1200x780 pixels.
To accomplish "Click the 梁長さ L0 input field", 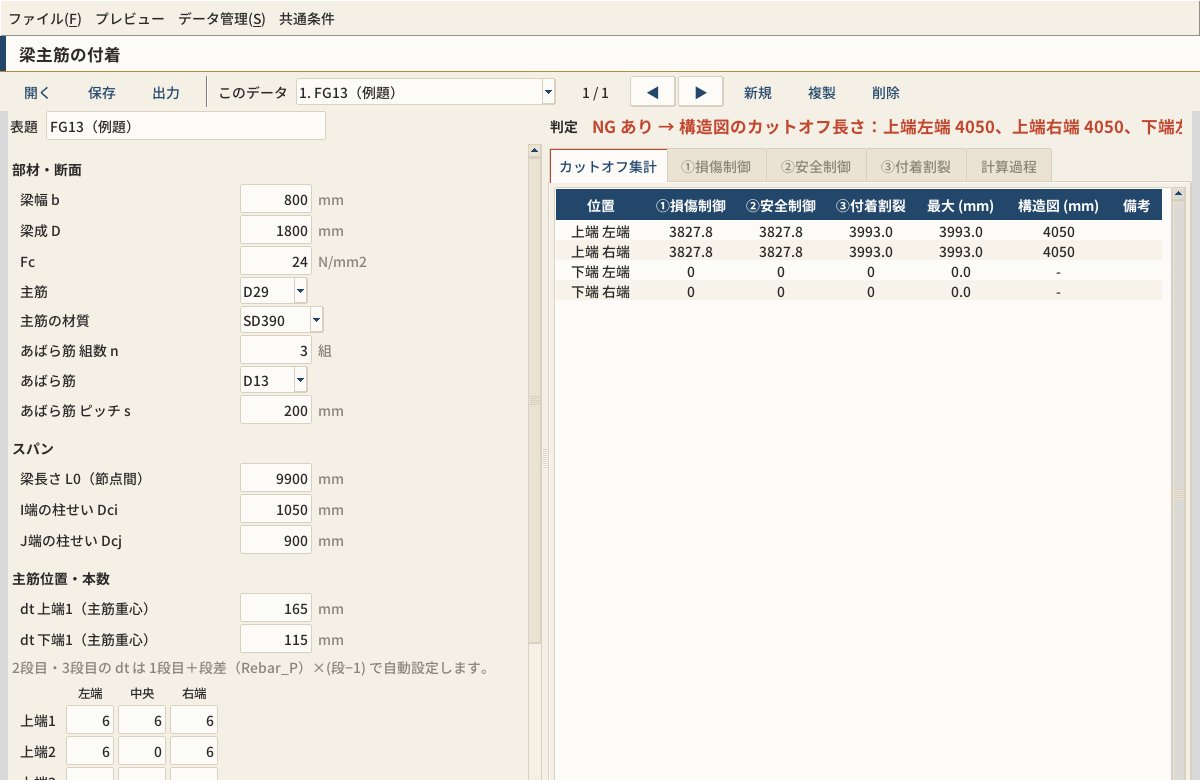I will click(276, 479).
